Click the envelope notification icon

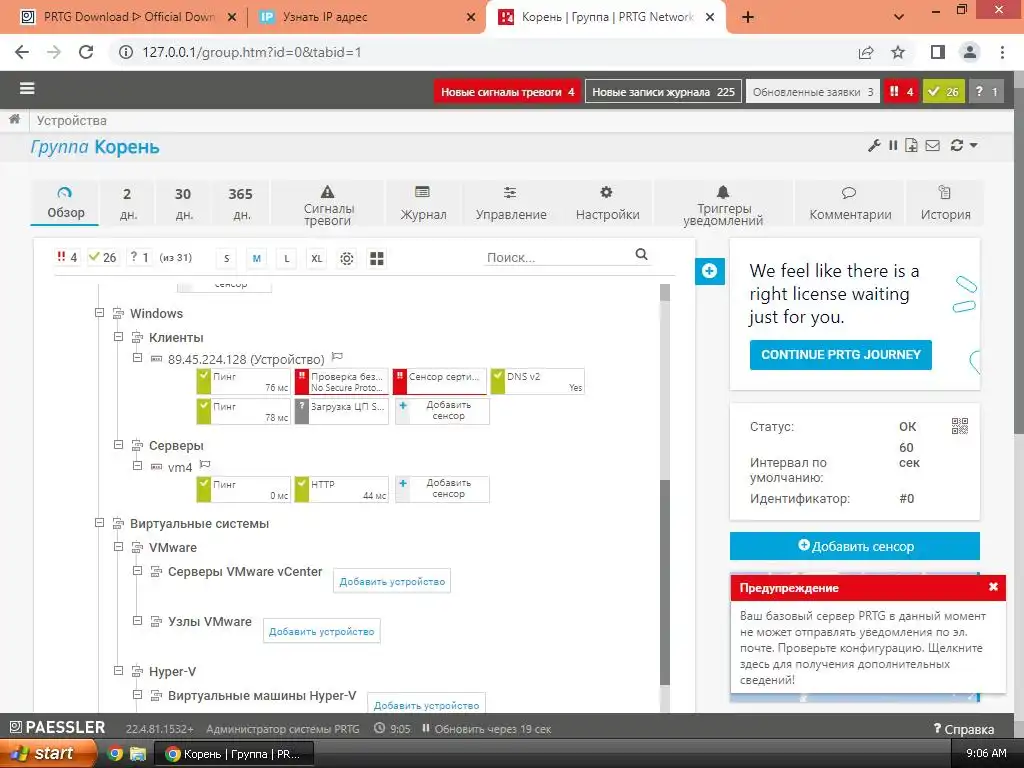coord(933,146)
